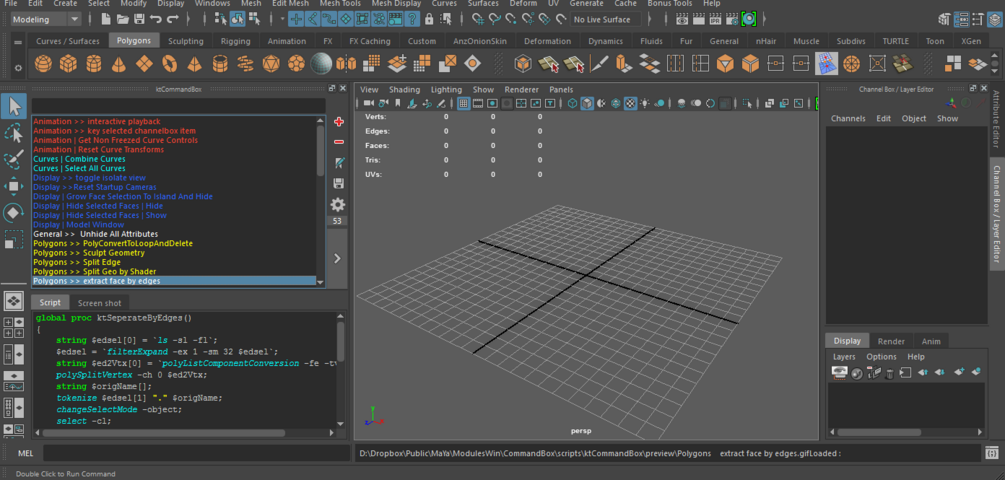Toggle smooth shade all in viewport toolbar
This screenshot has width=1005, height=480.
click(x=587, y=103)
